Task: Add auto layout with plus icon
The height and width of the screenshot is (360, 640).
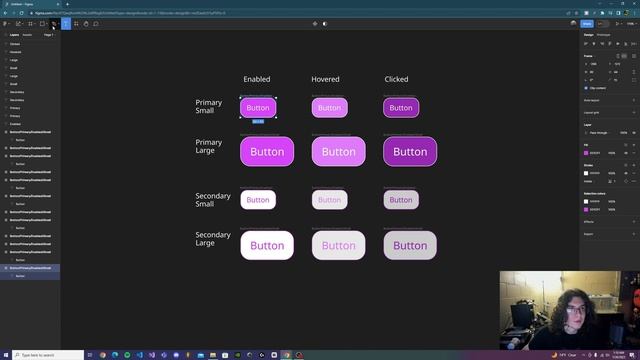Action: tap(634, 100)
